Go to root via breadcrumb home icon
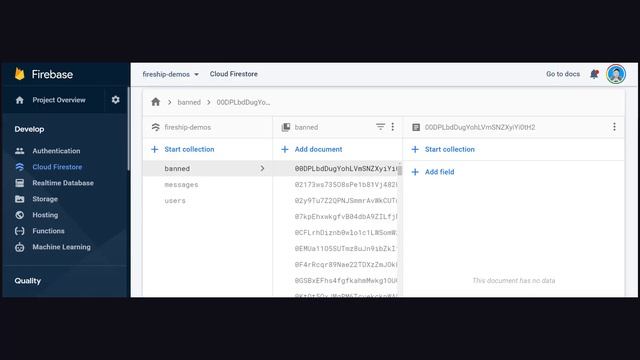Viewport: 640px width, 360px height. click(x=156, y=102)
